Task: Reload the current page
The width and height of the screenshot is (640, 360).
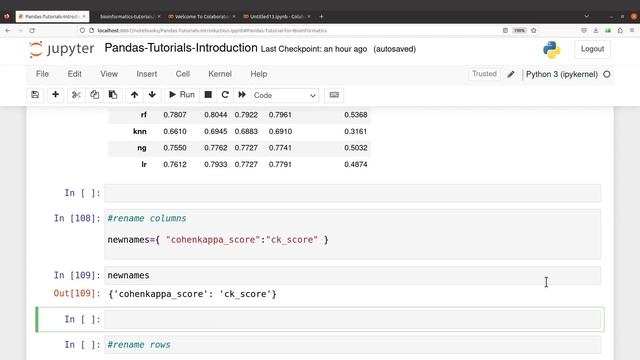Action: (32, 31)
